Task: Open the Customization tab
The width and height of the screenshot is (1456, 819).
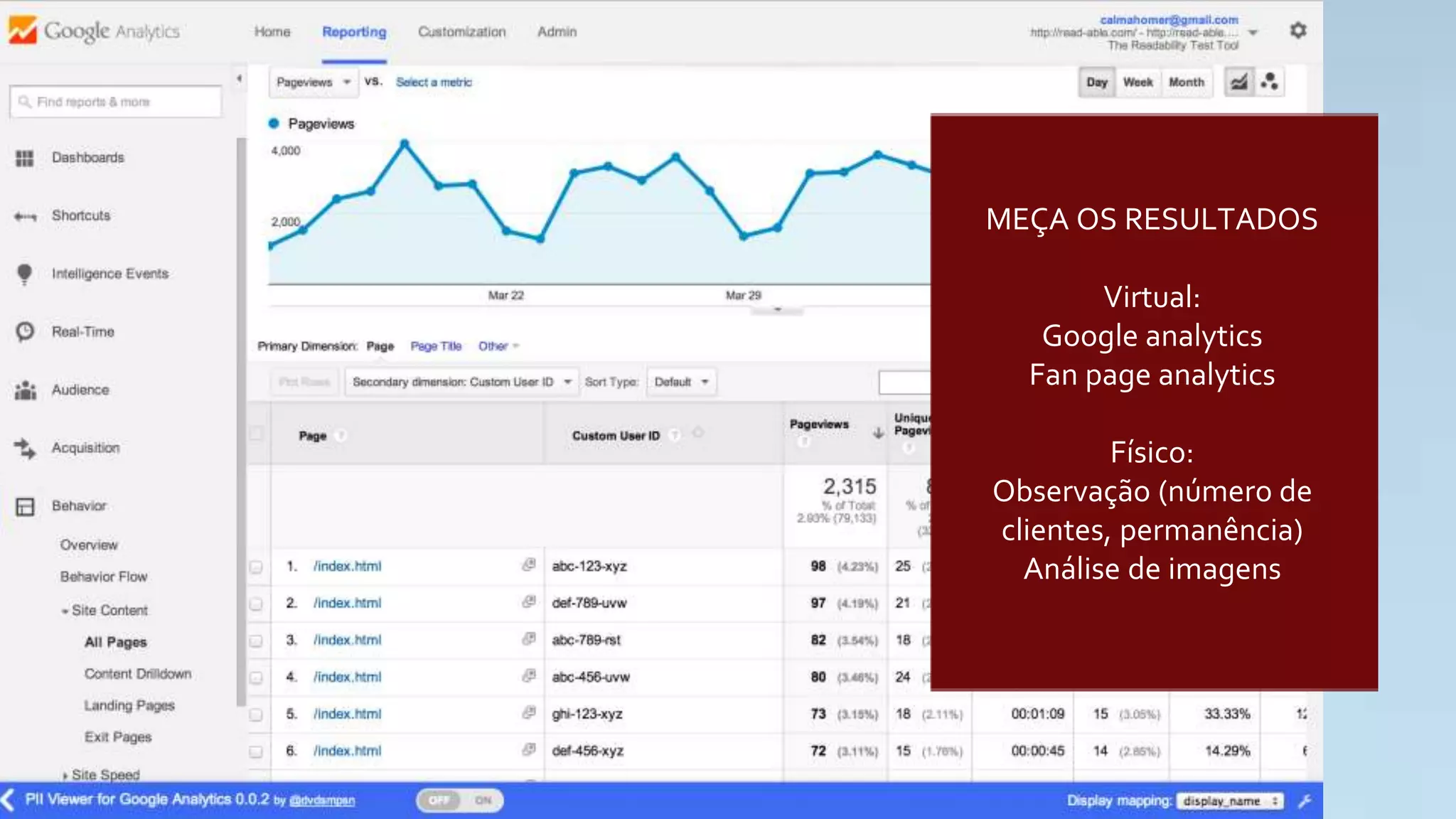Action: point(462,32)
